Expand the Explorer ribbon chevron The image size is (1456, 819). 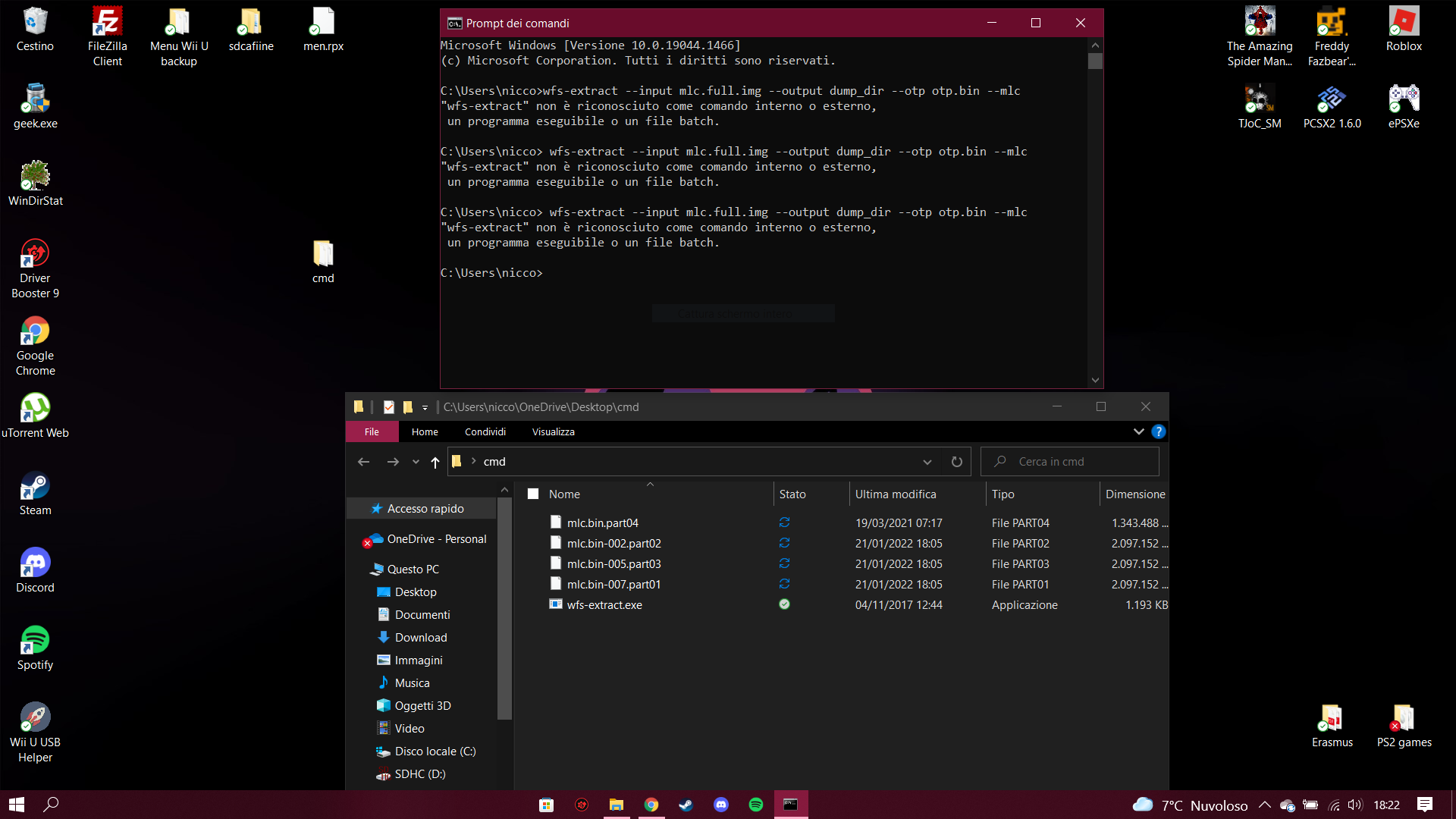[1138, 431]
